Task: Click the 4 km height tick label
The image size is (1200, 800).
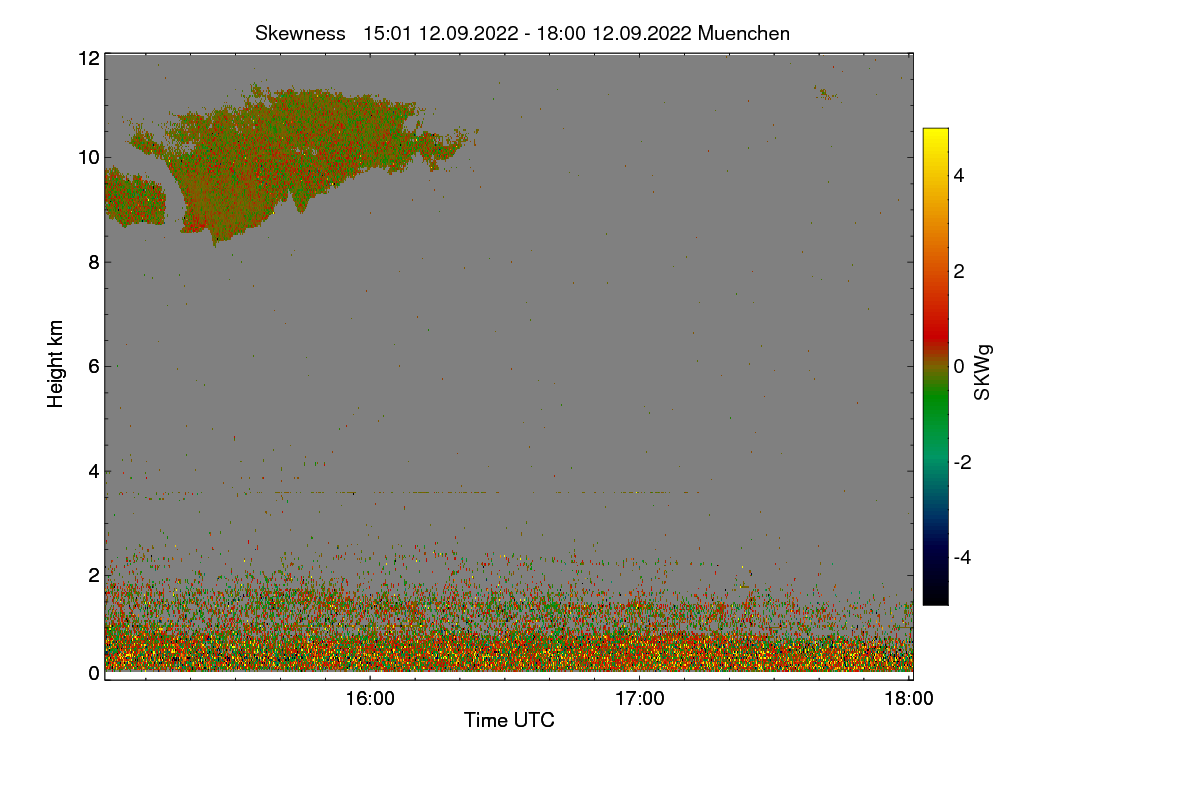Action: pos(94,470)
